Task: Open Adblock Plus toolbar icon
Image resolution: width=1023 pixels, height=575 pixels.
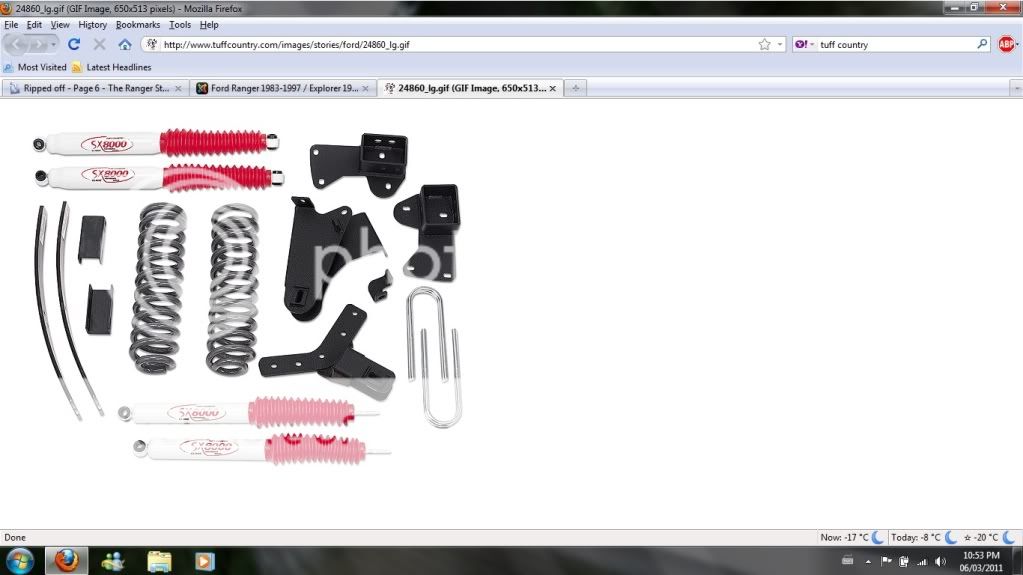Action: point(1007,45)
